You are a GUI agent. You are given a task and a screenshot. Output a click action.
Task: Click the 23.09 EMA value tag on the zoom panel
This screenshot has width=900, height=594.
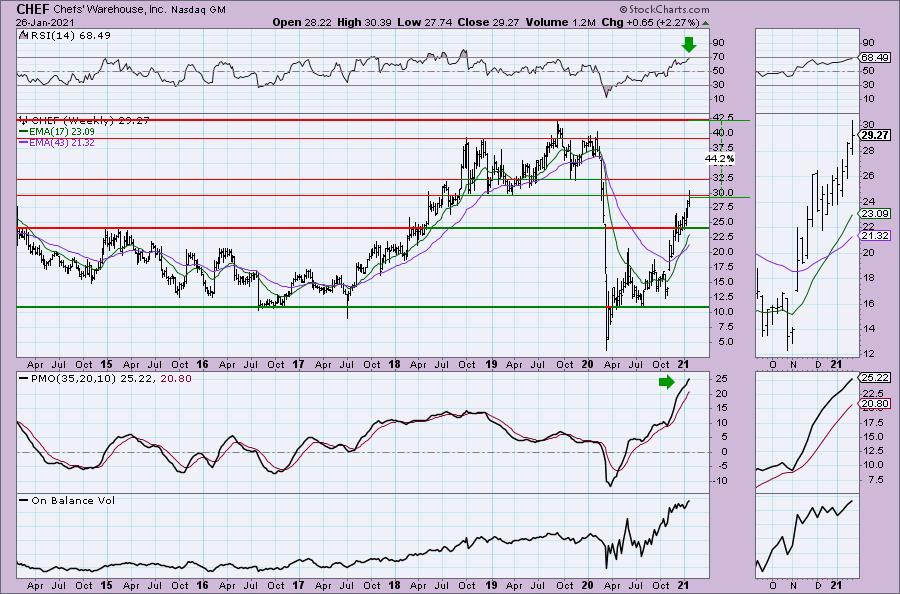pyautogui.click(x=875, y=213)
